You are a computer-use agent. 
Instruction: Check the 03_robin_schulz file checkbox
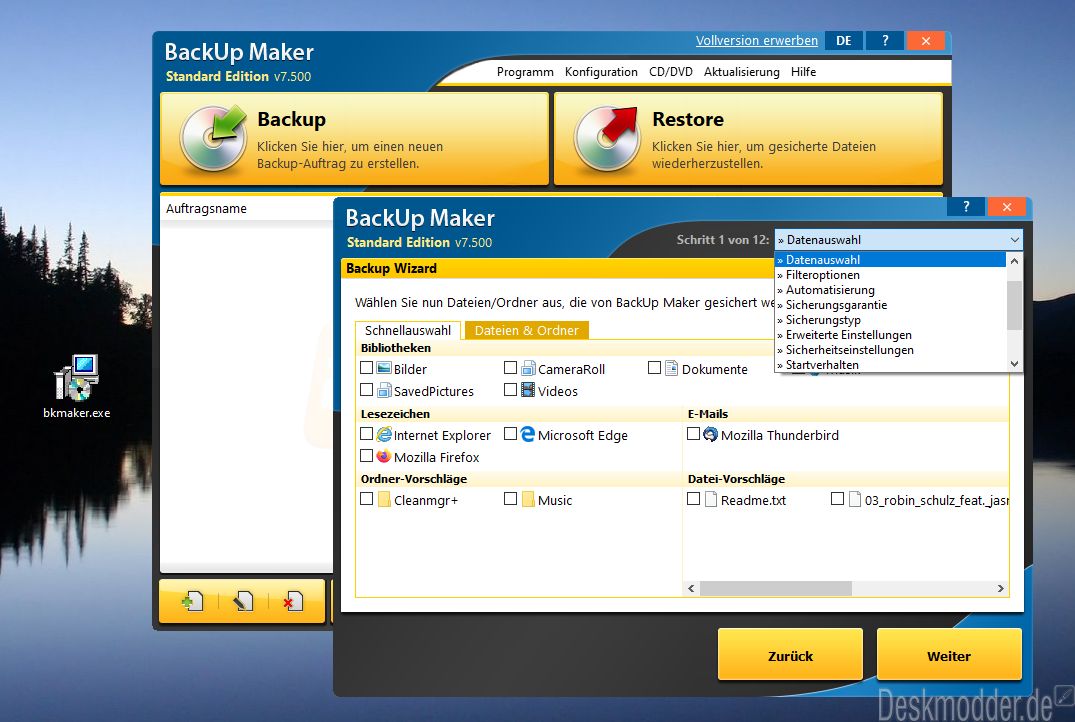coord(837,499)
